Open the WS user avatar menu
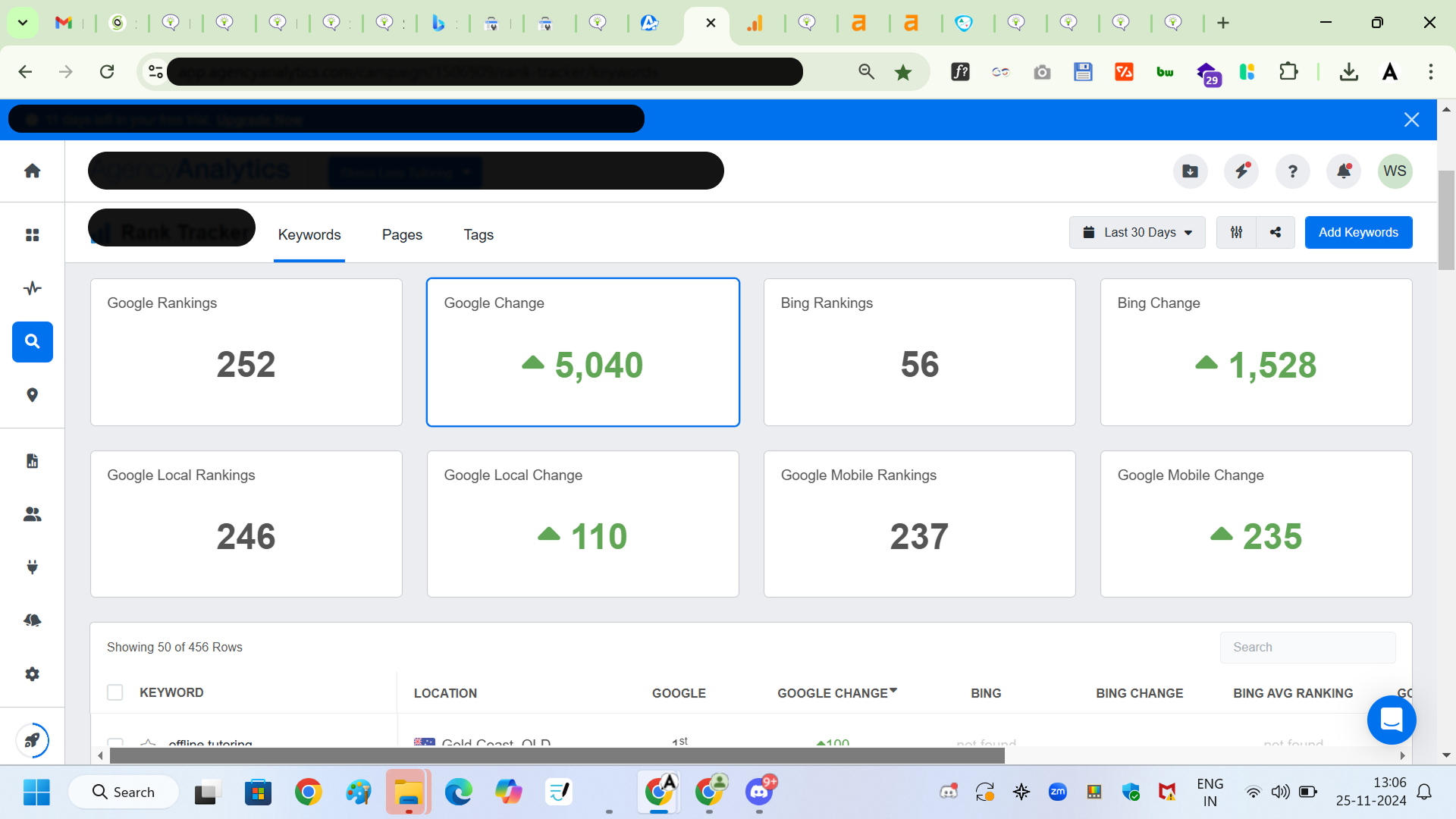 1394,171
